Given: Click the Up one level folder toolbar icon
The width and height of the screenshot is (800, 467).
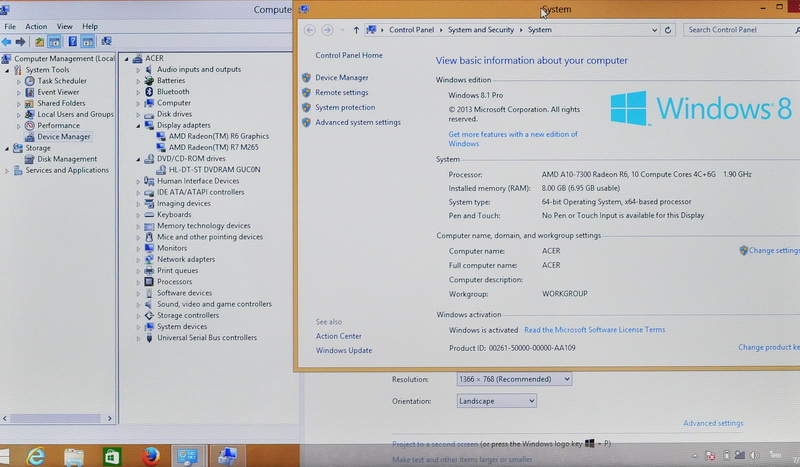Looking at the screenshot, I should coord(39,42).
